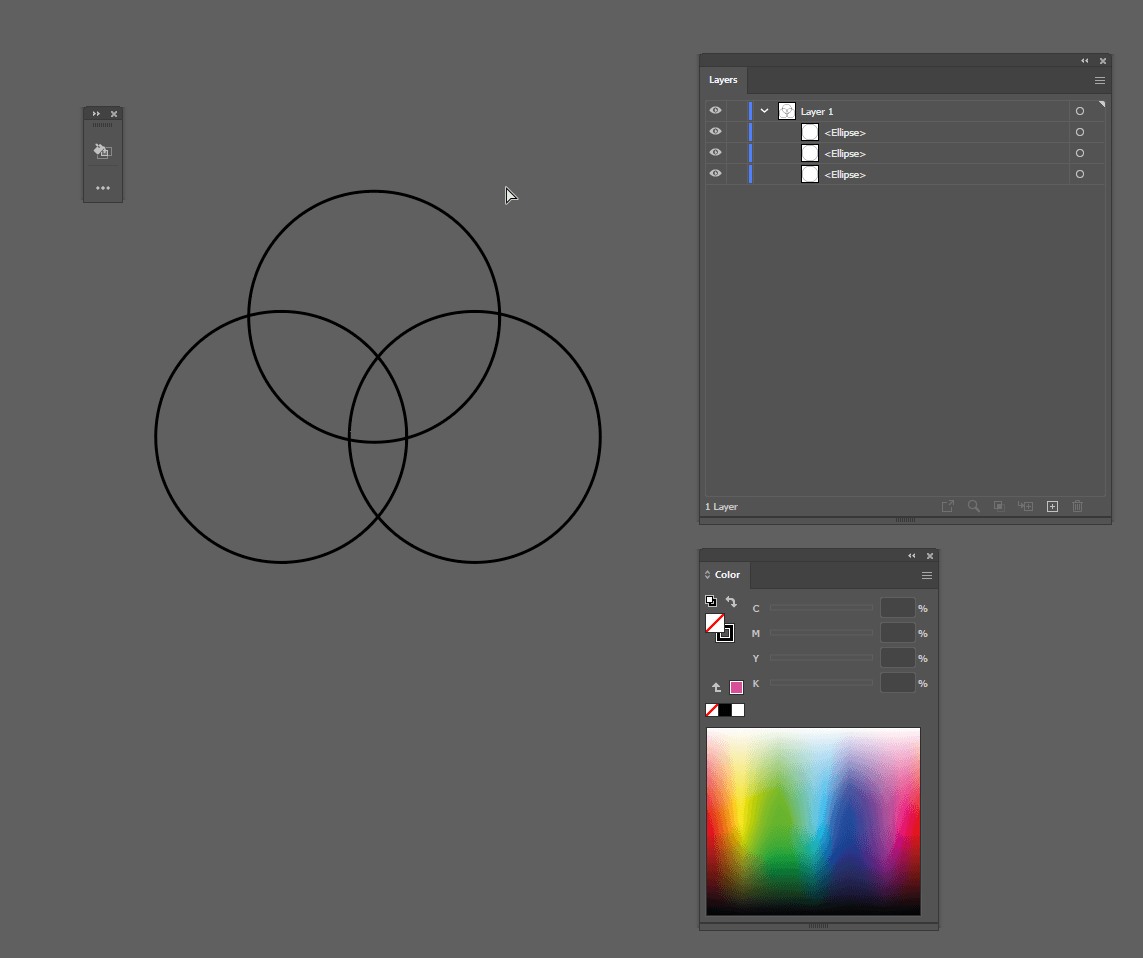The image size is (1143, 958).
Task: Collapse the Color panel to icons
Action: tap(912, 556)
